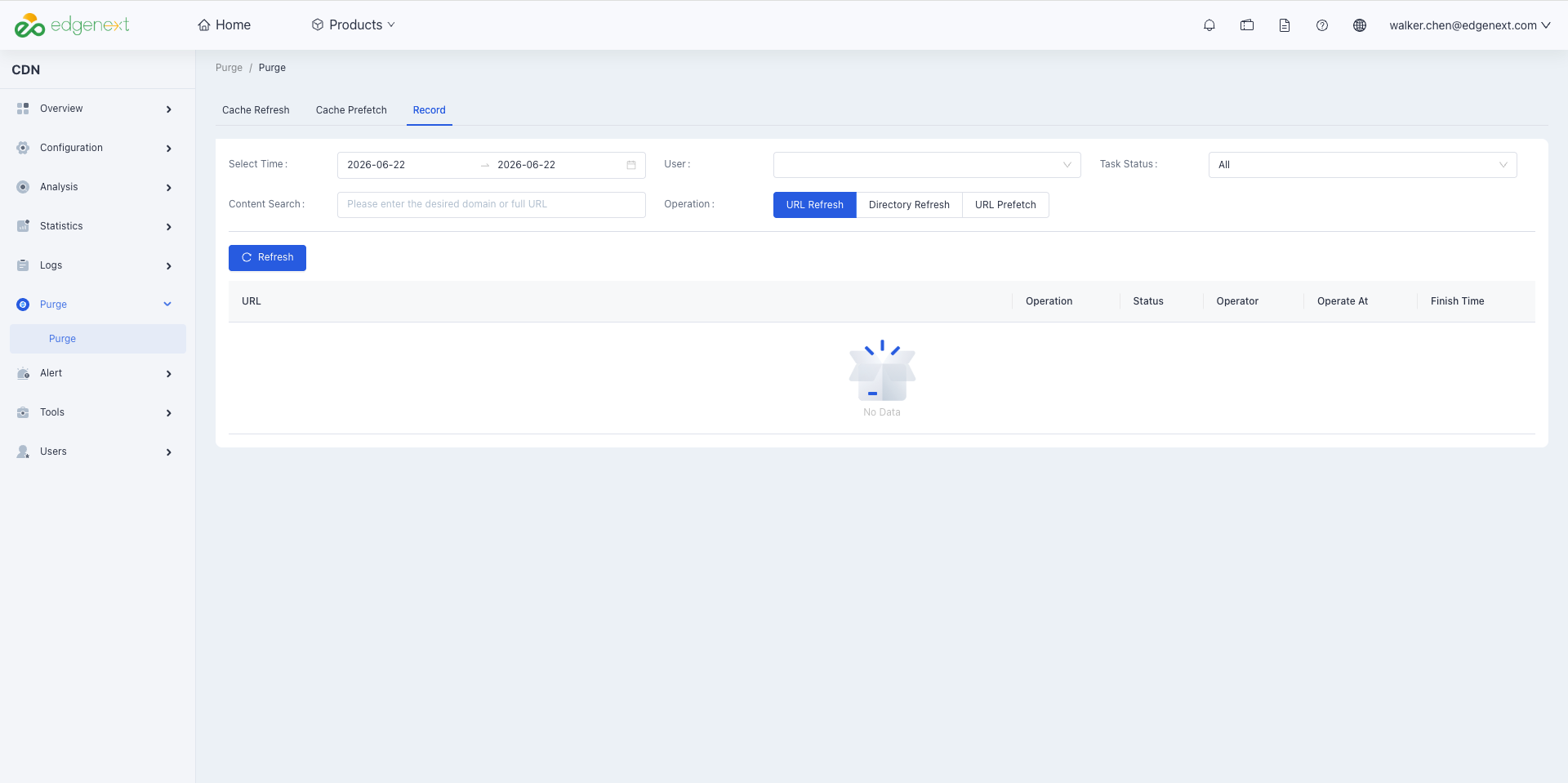Click the billing wallet icon in header
The height and width of the screenshot is (783, 1568).
[1247, 25]
